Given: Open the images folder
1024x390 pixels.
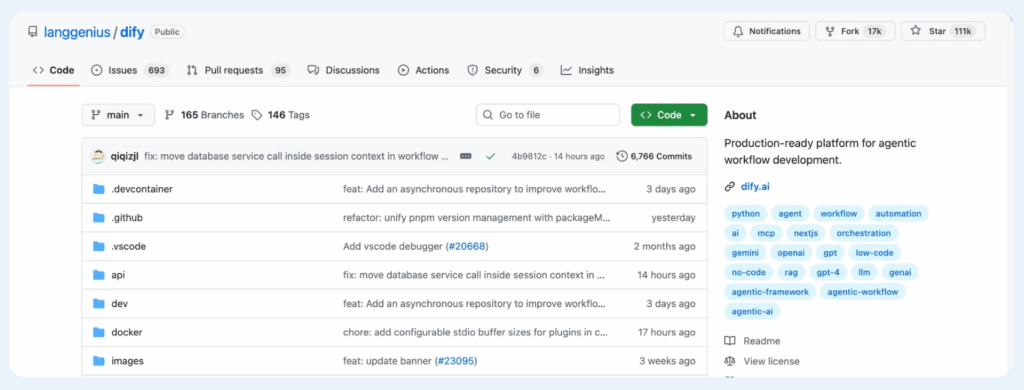Looking at the screenshot, I should (x=127, y=361).
